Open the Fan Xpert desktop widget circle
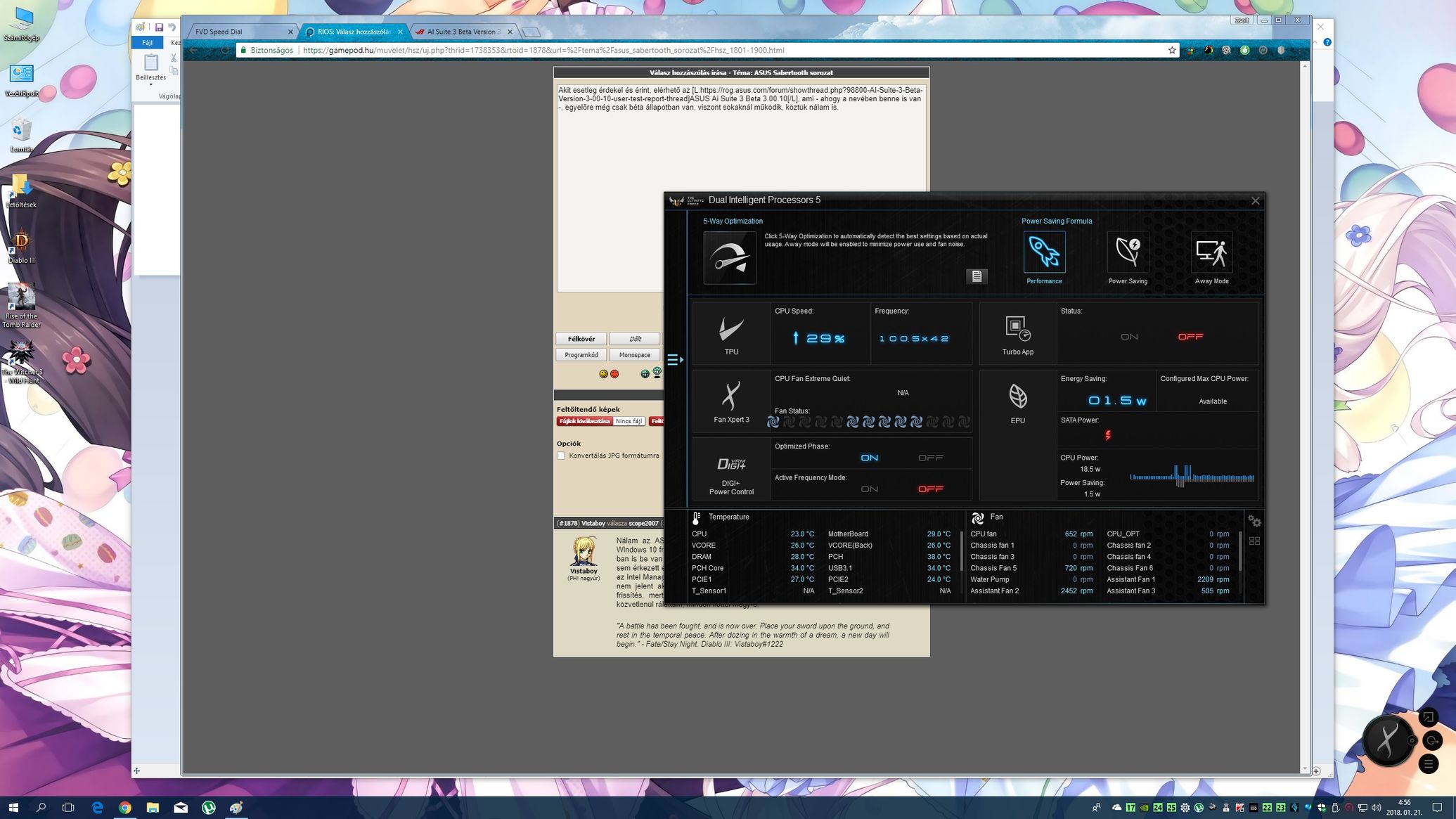The width and height of the screenshot is (1456, 819). (1387, 740)
